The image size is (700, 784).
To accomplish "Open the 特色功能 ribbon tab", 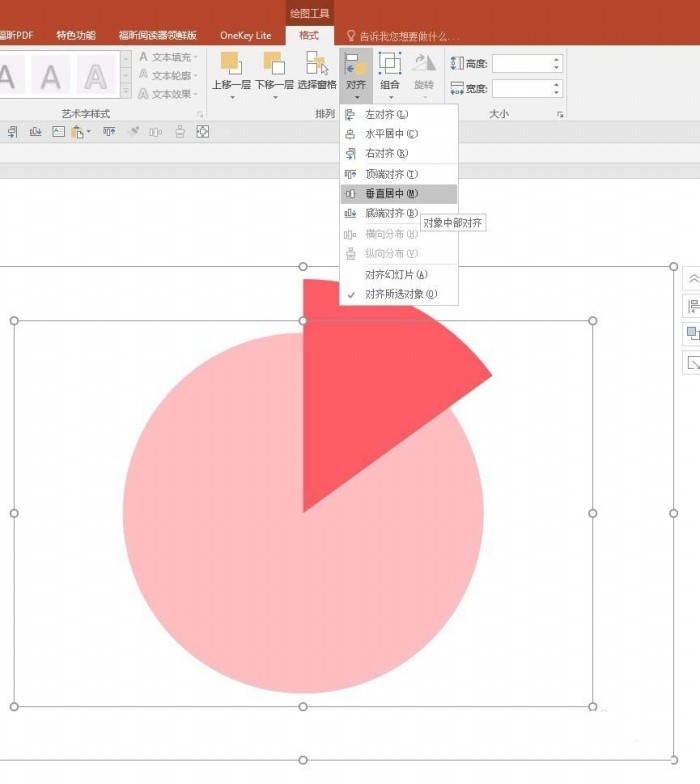I will pyautogui.click(x=76, y=36).
